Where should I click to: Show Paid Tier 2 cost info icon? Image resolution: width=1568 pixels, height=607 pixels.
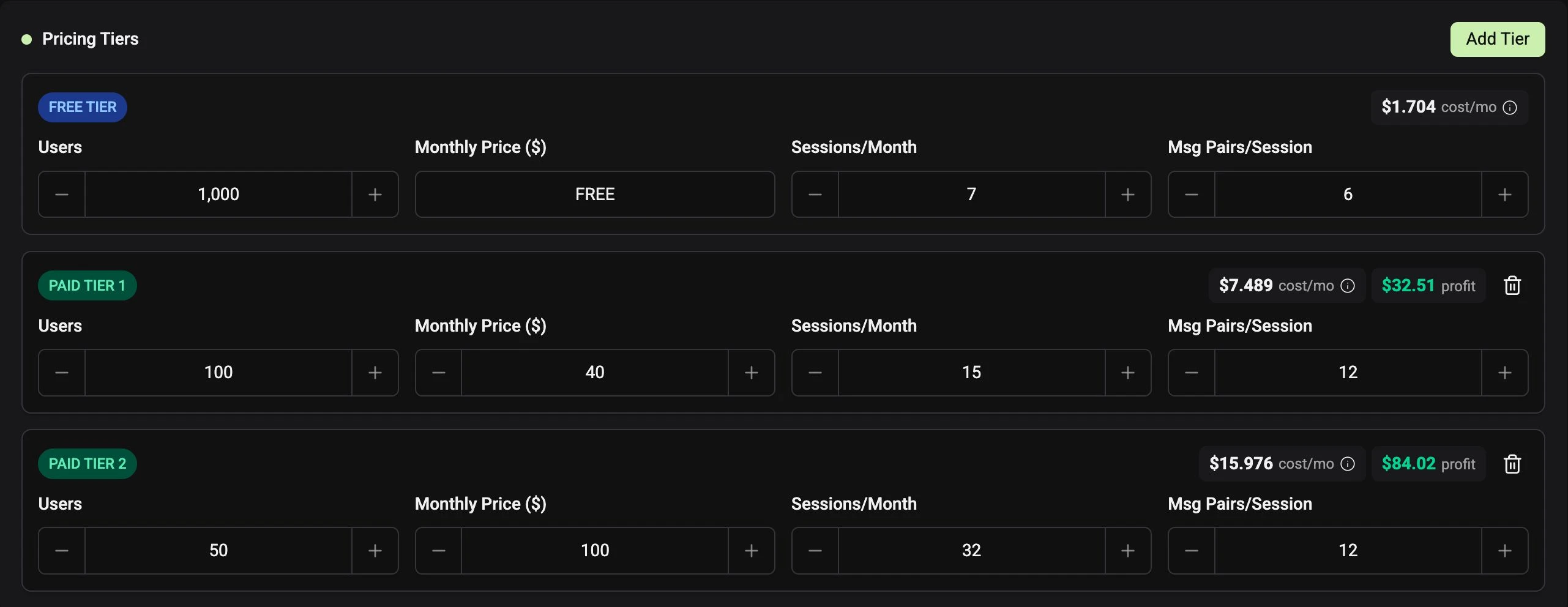(1348, 464)
